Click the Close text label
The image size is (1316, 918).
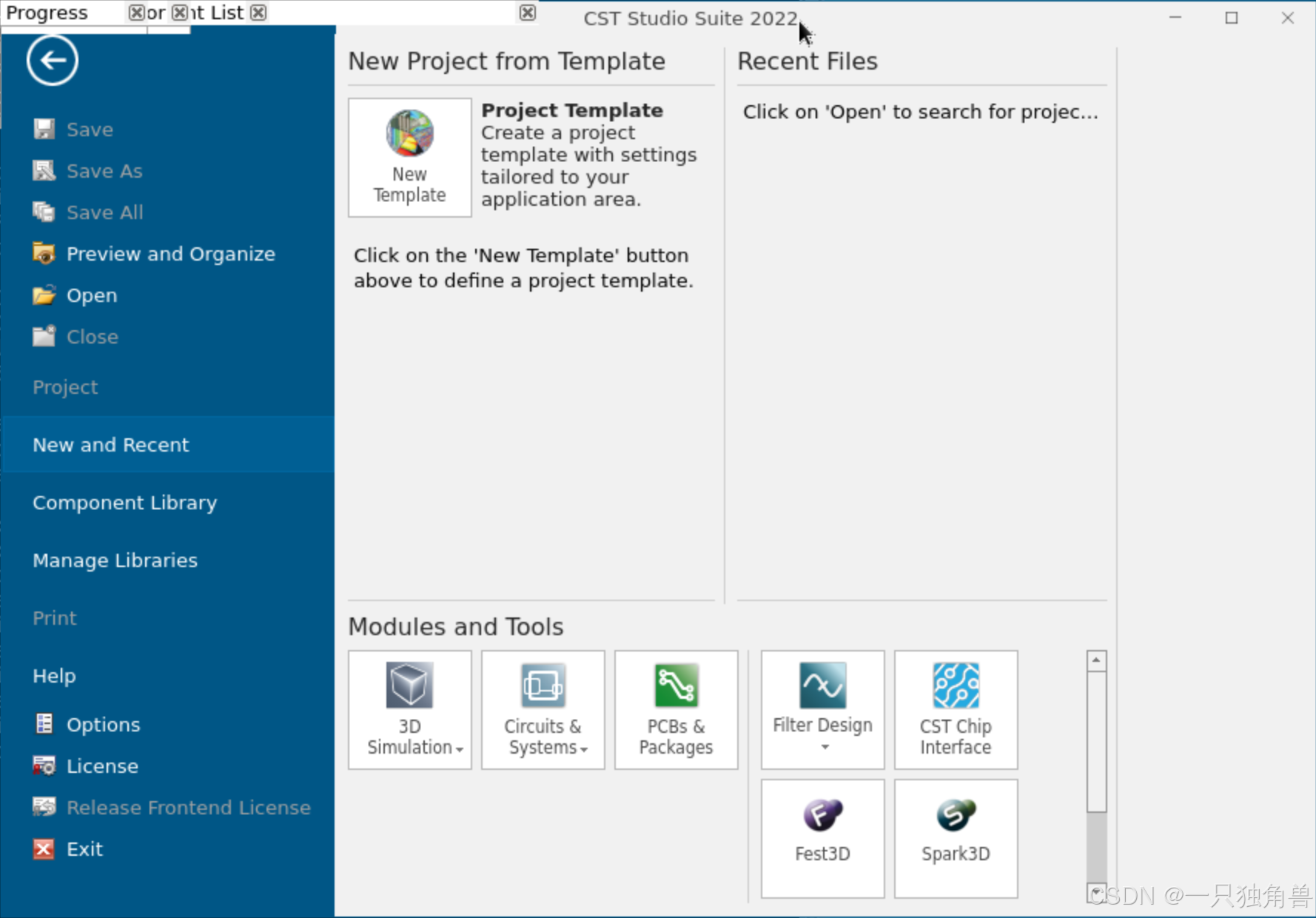(x=93, y=337)
